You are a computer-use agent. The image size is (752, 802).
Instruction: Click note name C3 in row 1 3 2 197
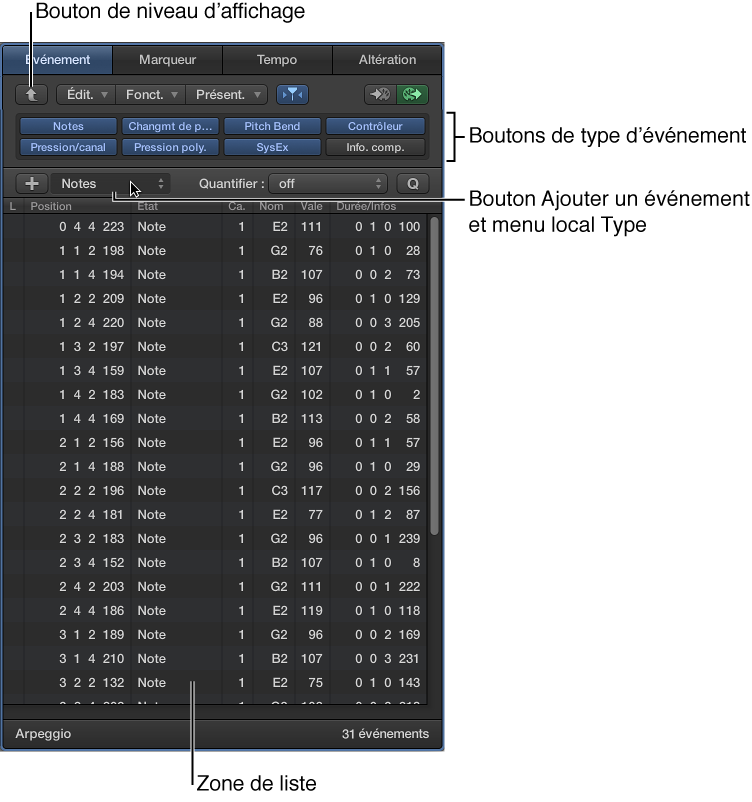coord(279,347)
